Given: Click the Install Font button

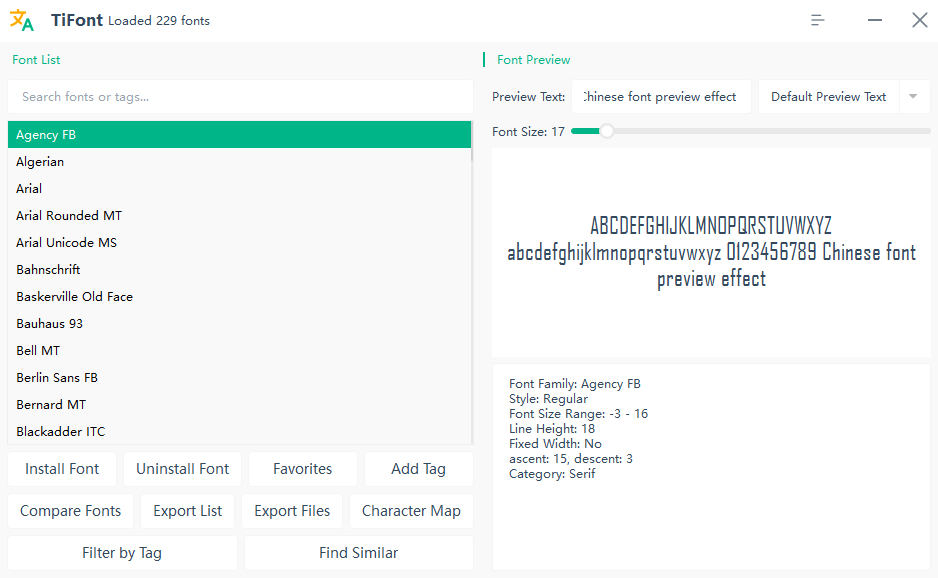Looking at the screenshot, I should [x=61, y=468].
